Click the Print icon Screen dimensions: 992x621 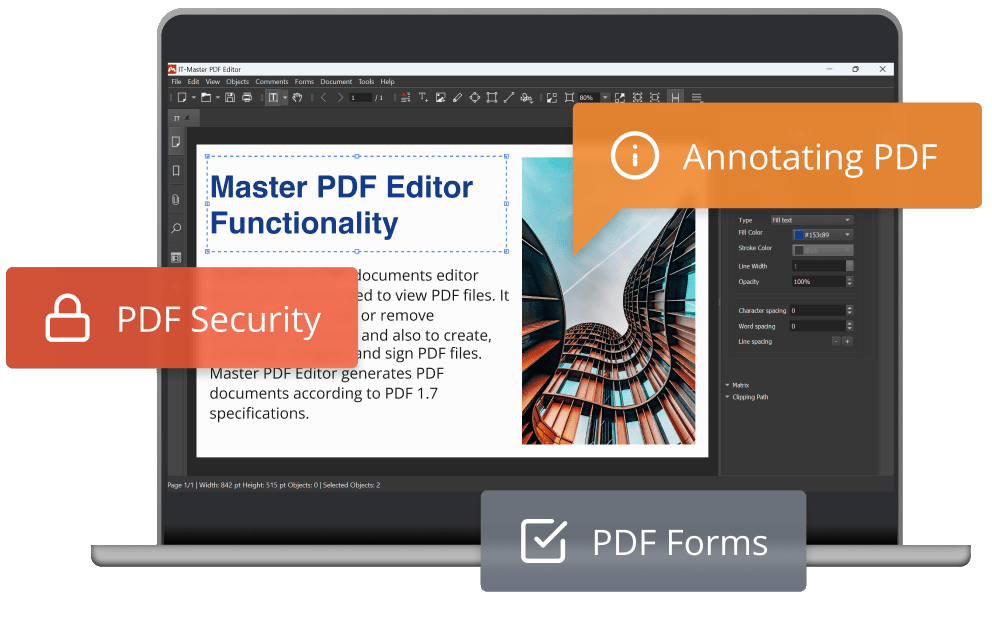(246, 97)
